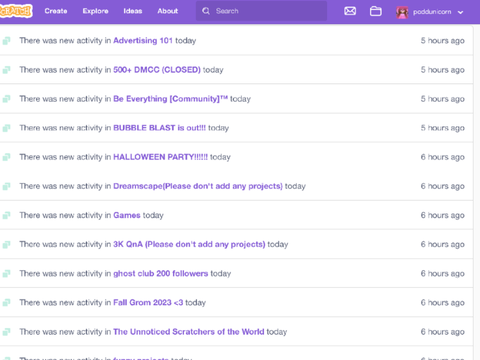Click studio icon beside Be Everything

[x=6, y=99]
